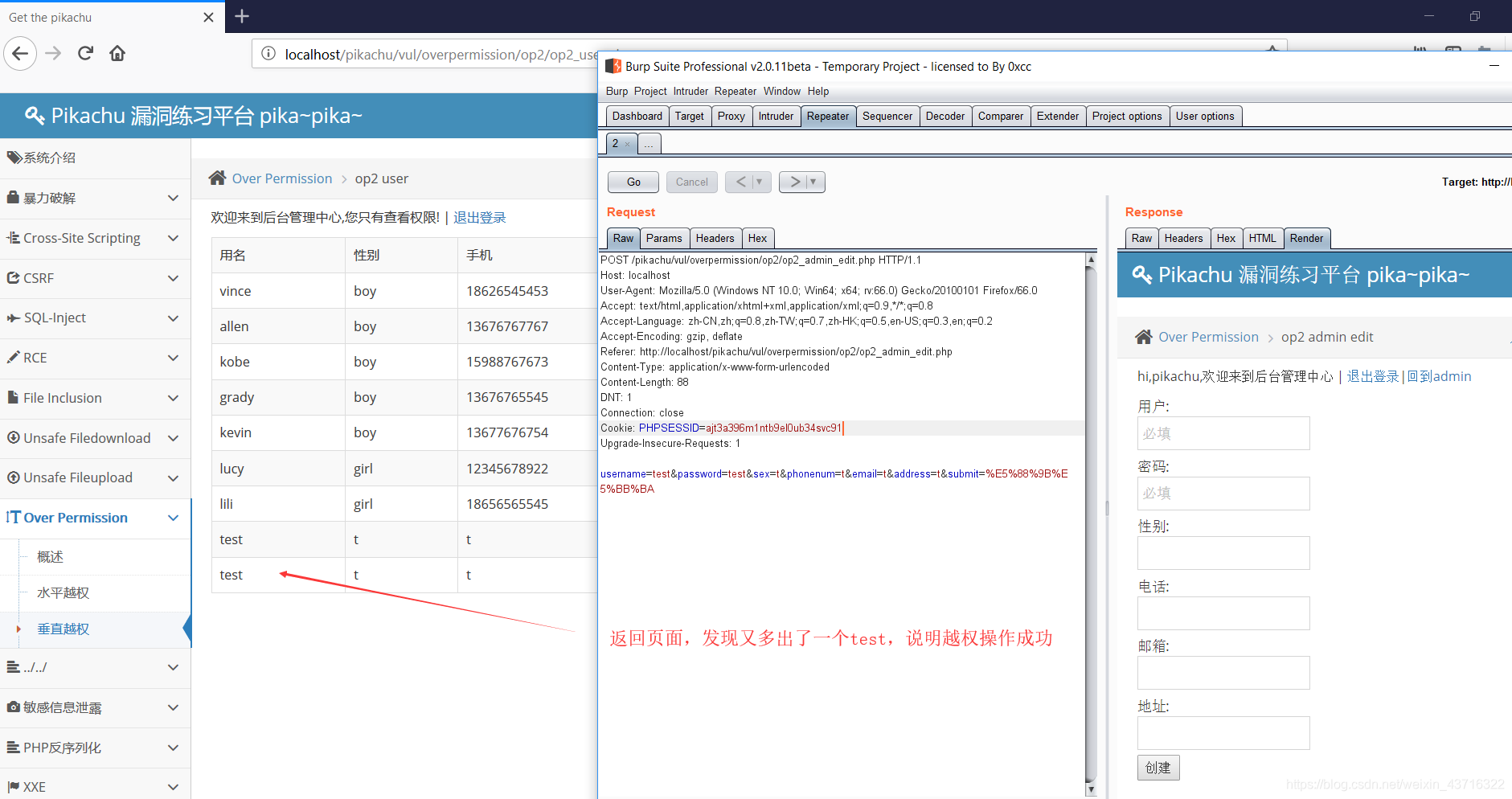1512x799 pixels.
Task: Click the plane icon beside SQL-Inject
Action: [x=14, y=318]
